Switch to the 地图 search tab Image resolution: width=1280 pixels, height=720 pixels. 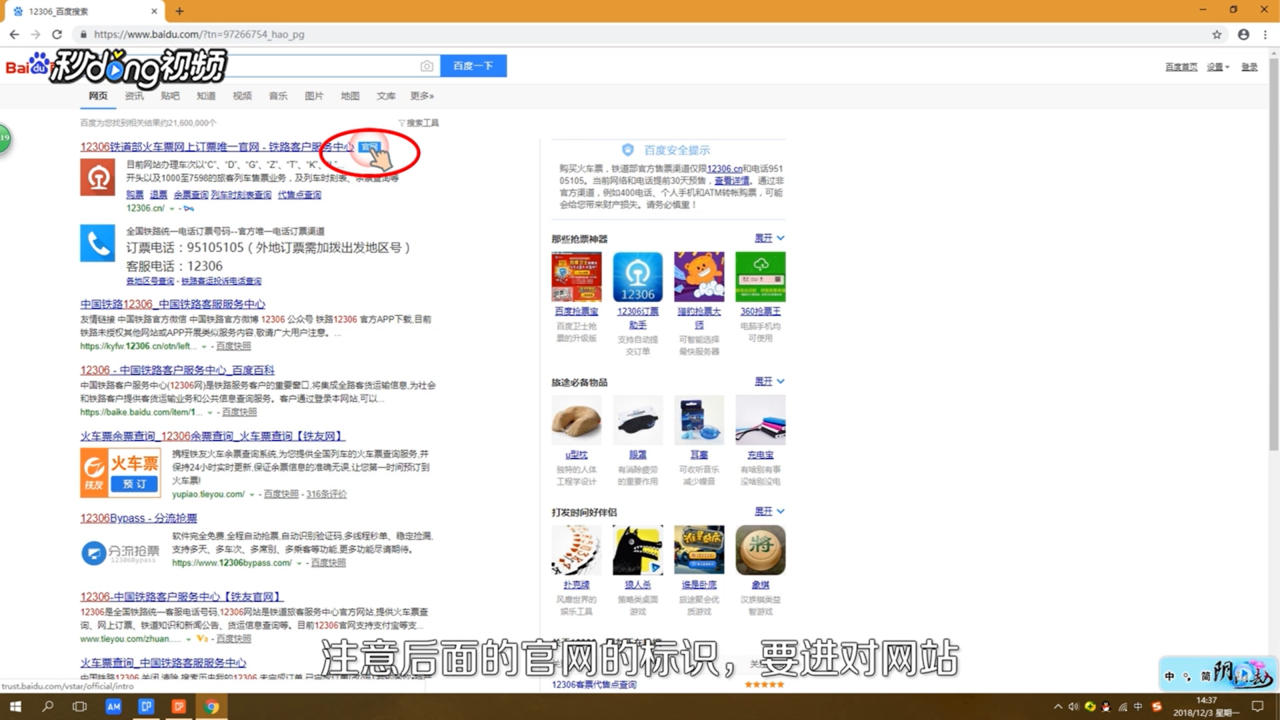coord(350,96)
